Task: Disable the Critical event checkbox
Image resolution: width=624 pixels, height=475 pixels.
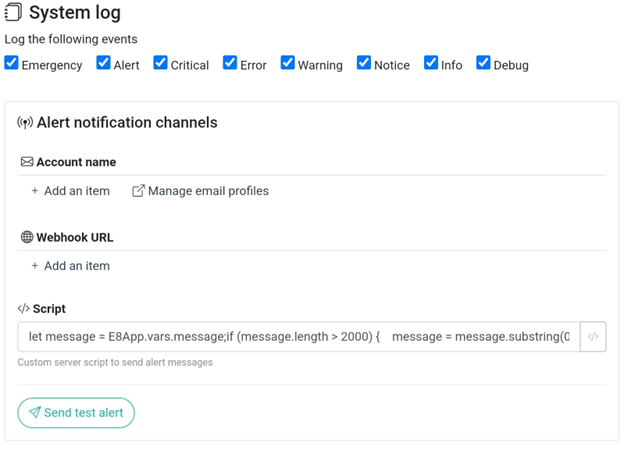Action: tap(160, 63)
